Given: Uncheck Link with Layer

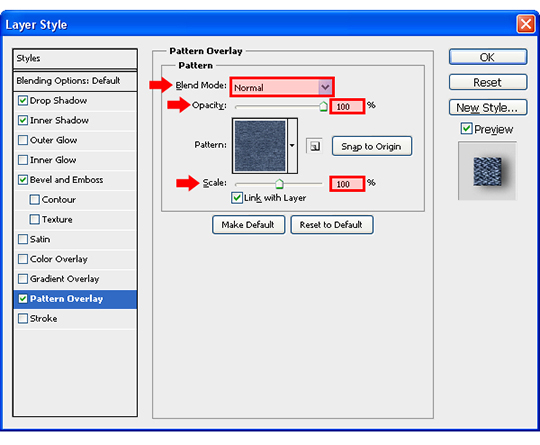Looking at the screenshot, I should click(x=237, y=198).
